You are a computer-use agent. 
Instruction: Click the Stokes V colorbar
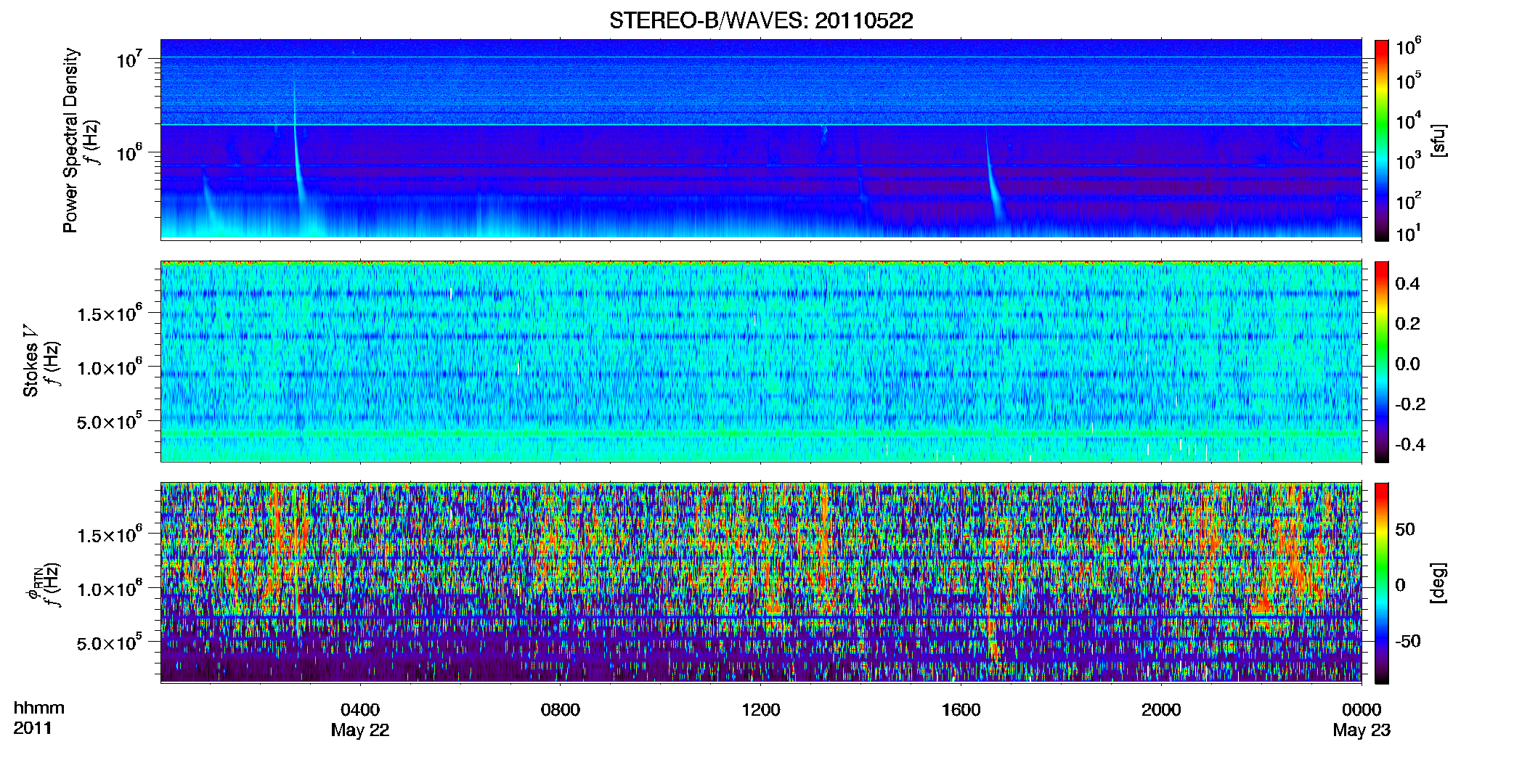(1382, 362)
